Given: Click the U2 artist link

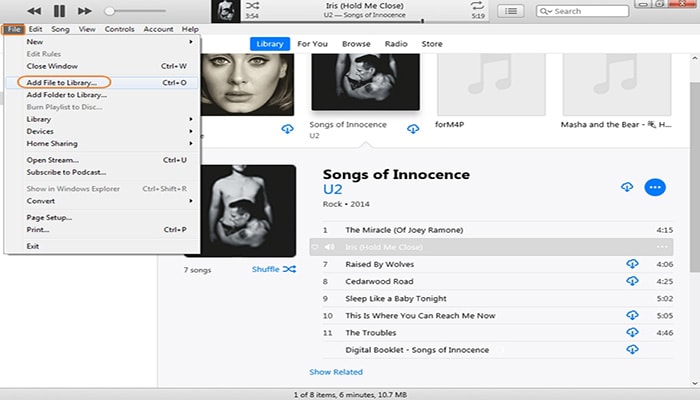Looking at the screenshot, I should [x=333, y=189].
